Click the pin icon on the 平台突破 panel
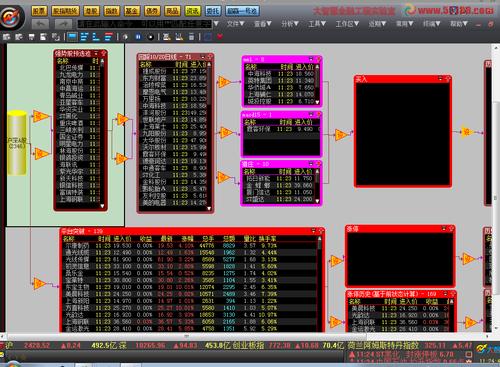The height and width of the screenshot is (367, 500). pos(321,231)
